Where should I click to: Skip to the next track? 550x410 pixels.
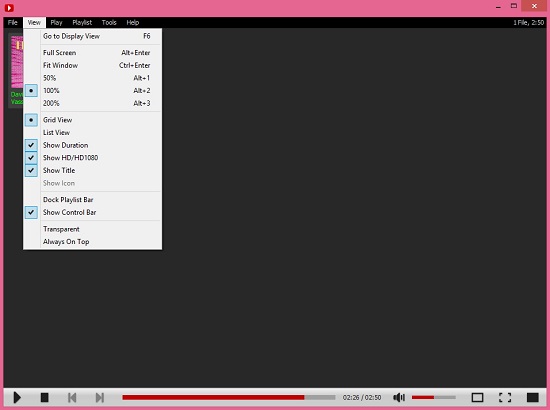100,397
